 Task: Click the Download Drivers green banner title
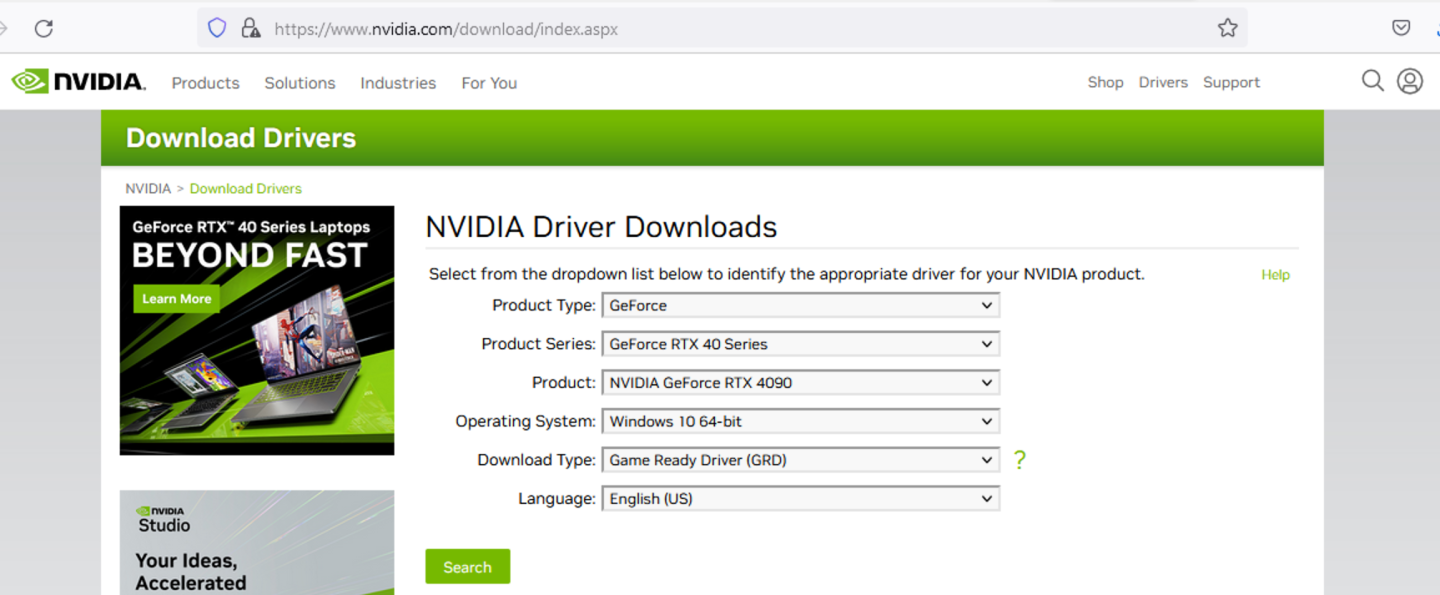(241, 138)
